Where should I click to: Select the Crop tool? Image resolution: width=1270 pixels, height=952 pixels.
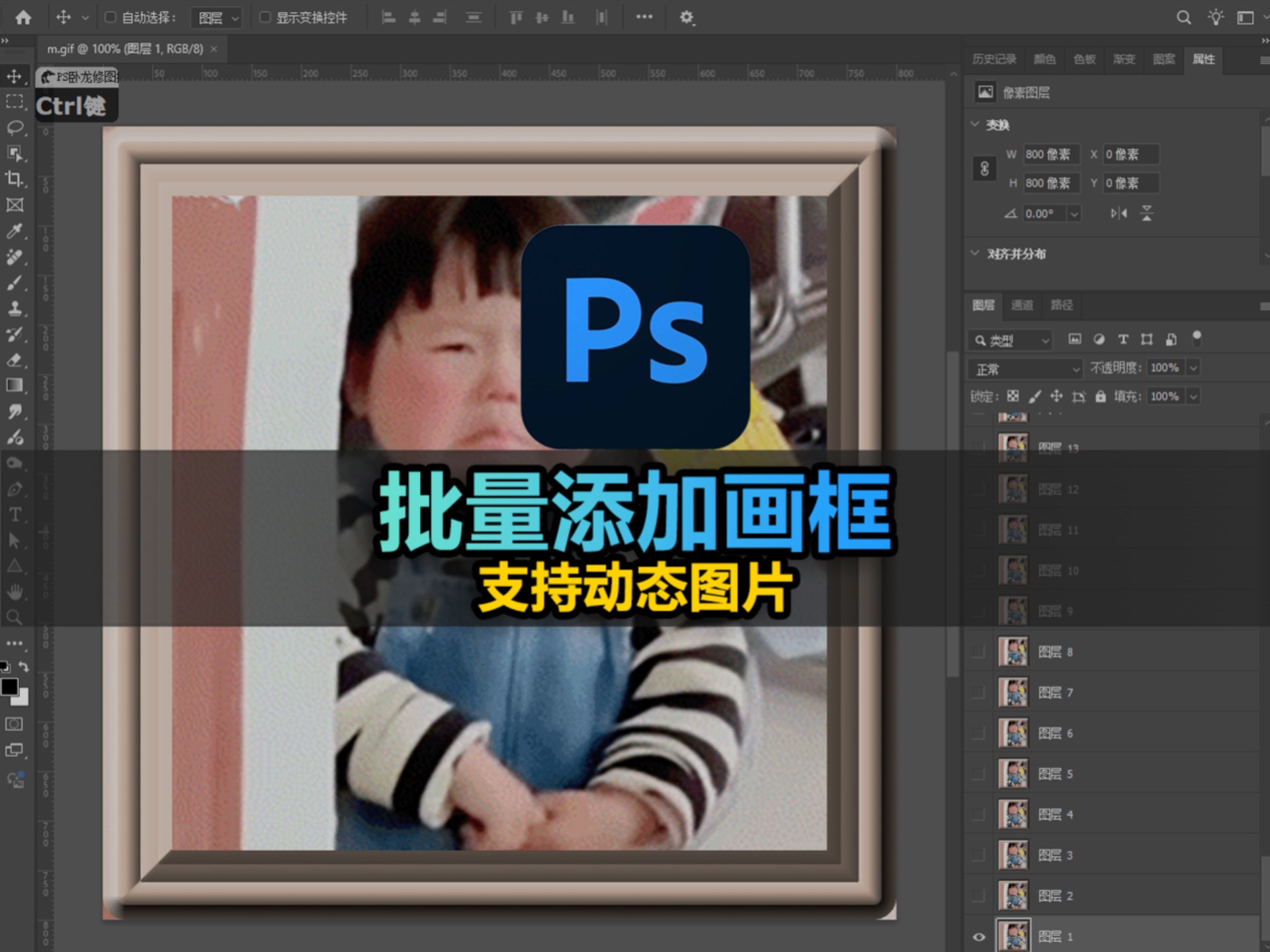click(x=15, y=179)
